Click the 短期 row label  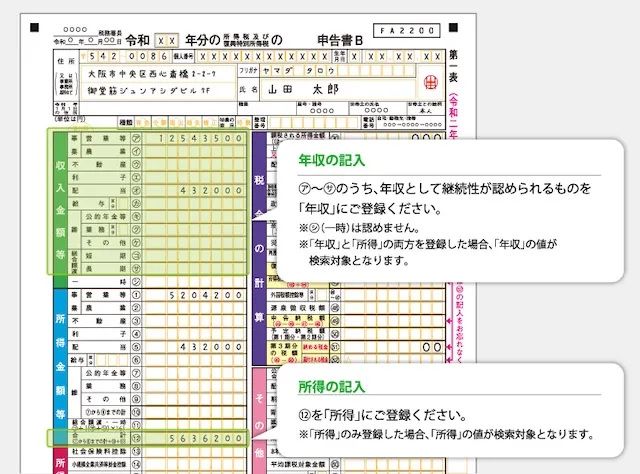pyautogui.click(x=106, y=256)
